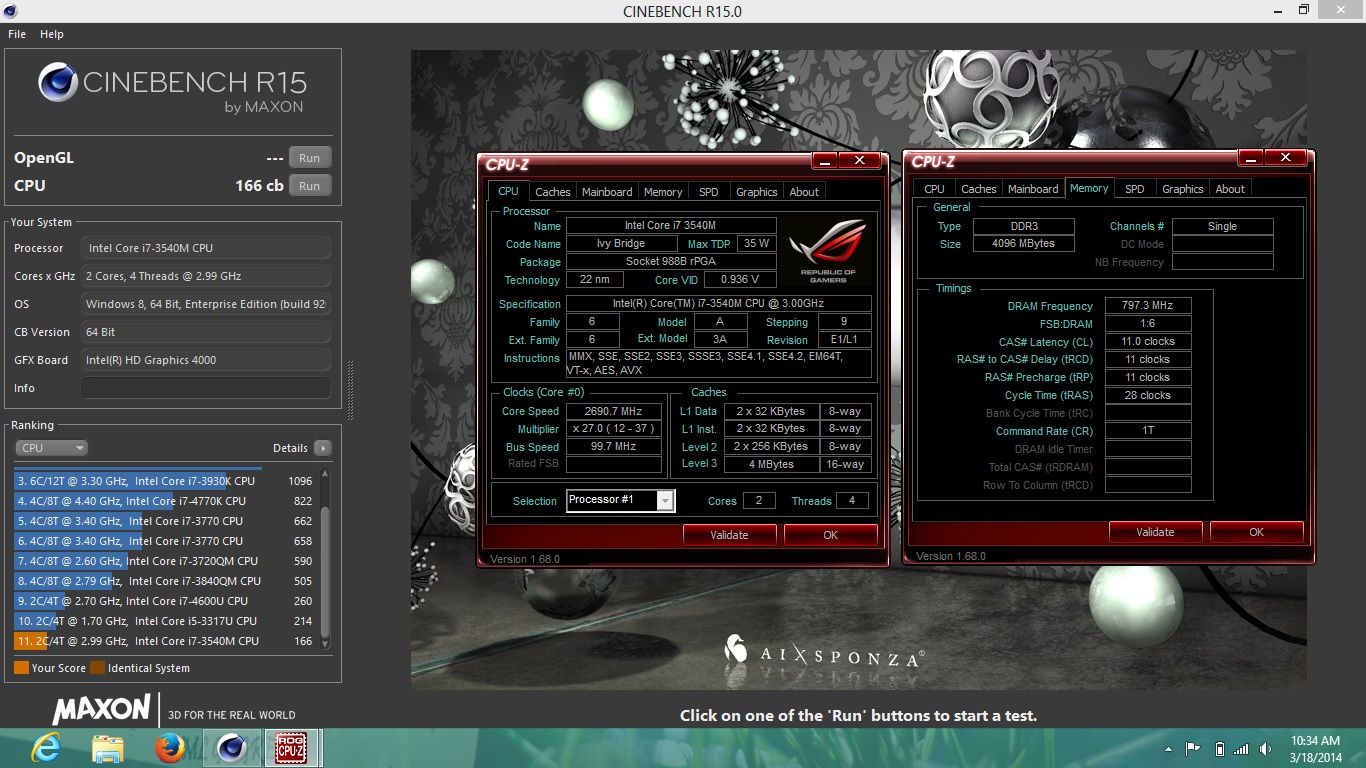Select ranking row Core i7-3540M CPU

click(164, 641)
